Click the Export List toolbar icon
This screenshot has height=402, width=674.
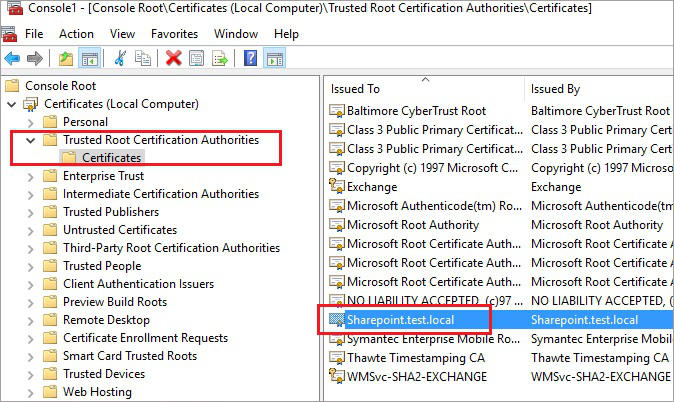[220, 58]
